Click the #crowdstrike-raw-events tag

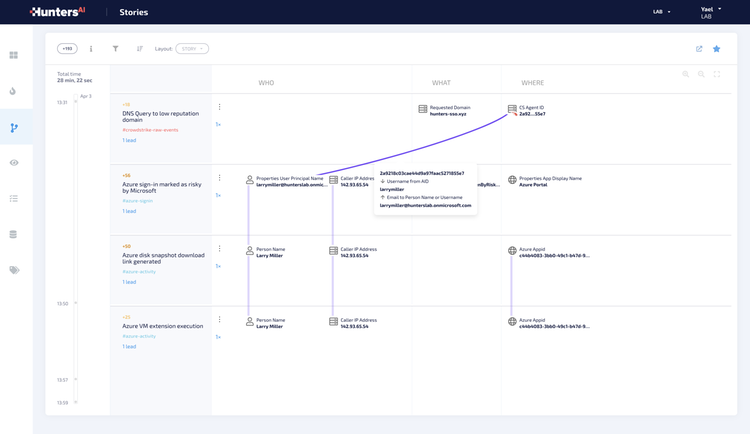[x=150, y=130]
